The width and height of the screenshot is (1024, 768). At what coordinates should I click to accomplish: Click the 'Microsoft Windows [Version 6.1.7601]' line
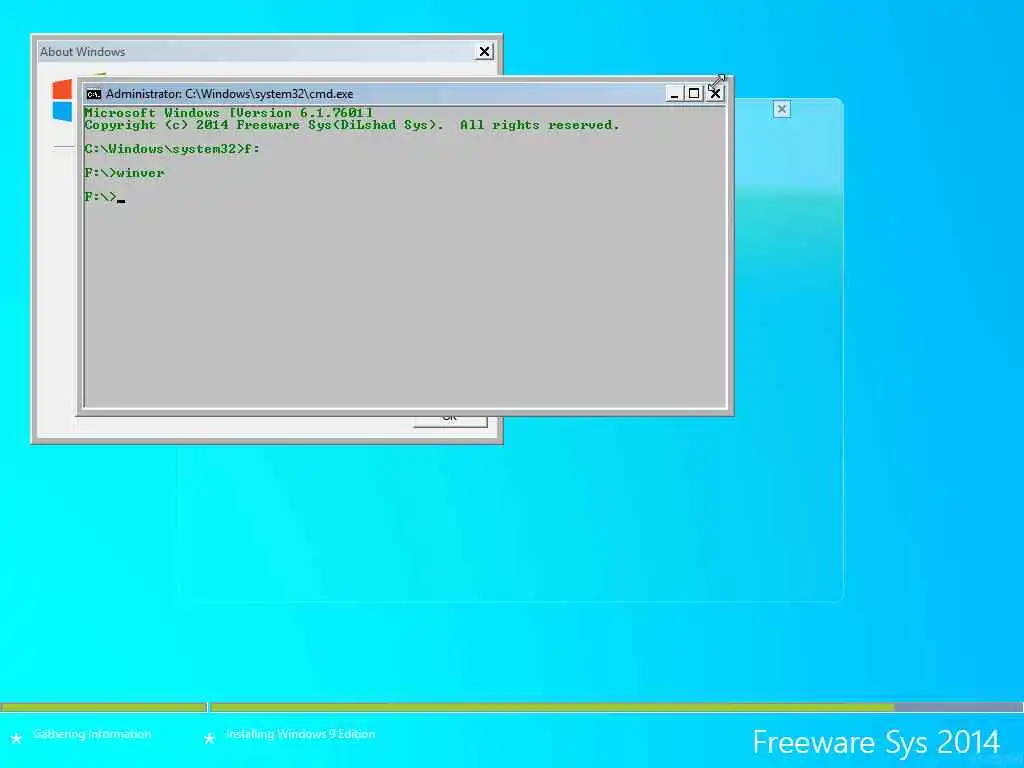point(229,113)
